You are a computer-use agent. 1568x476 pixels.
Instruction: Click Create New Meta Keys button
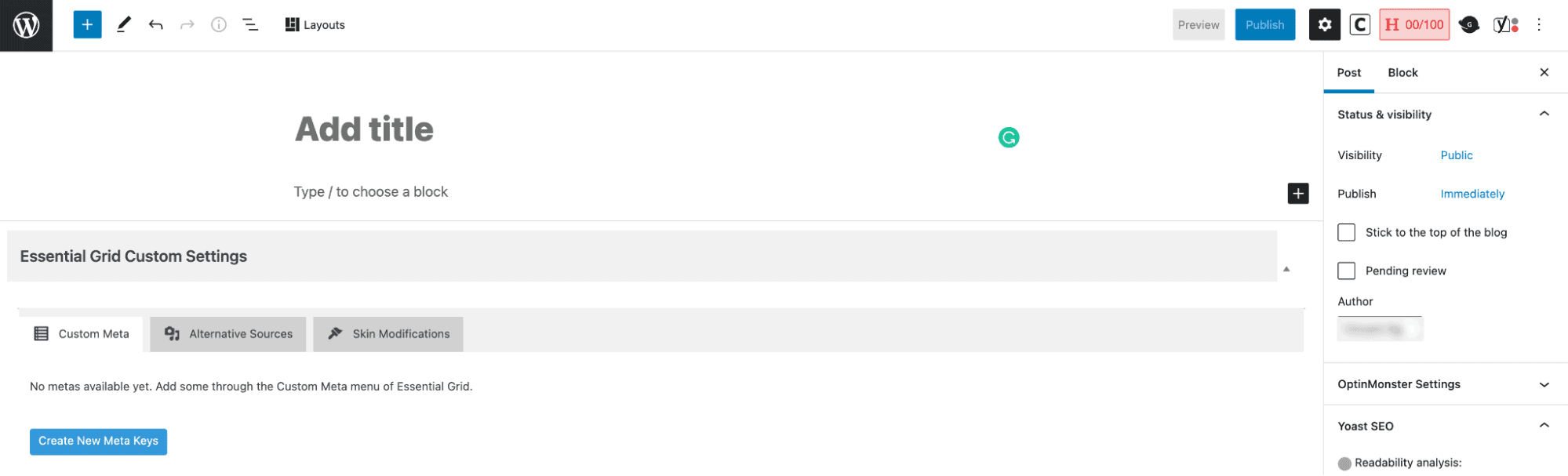tap(98, 441)
